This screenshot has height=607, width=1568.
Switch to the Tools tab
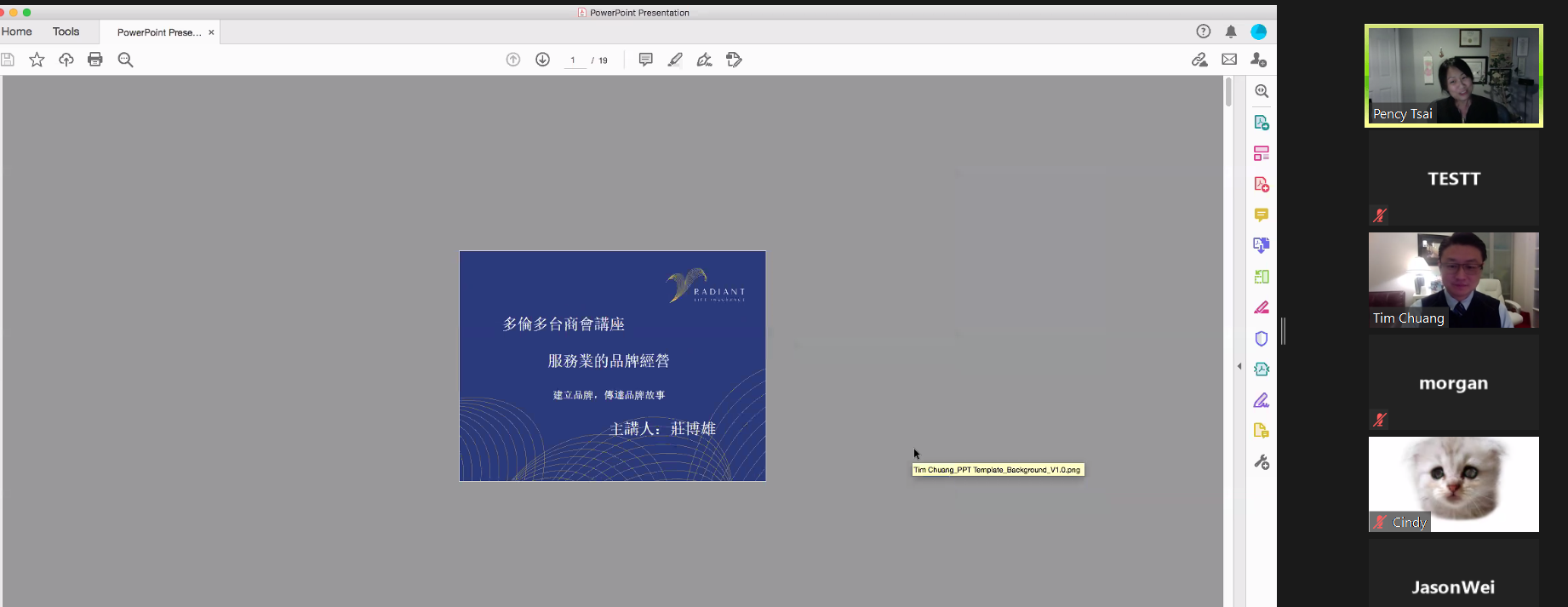(x=66, y=31)
